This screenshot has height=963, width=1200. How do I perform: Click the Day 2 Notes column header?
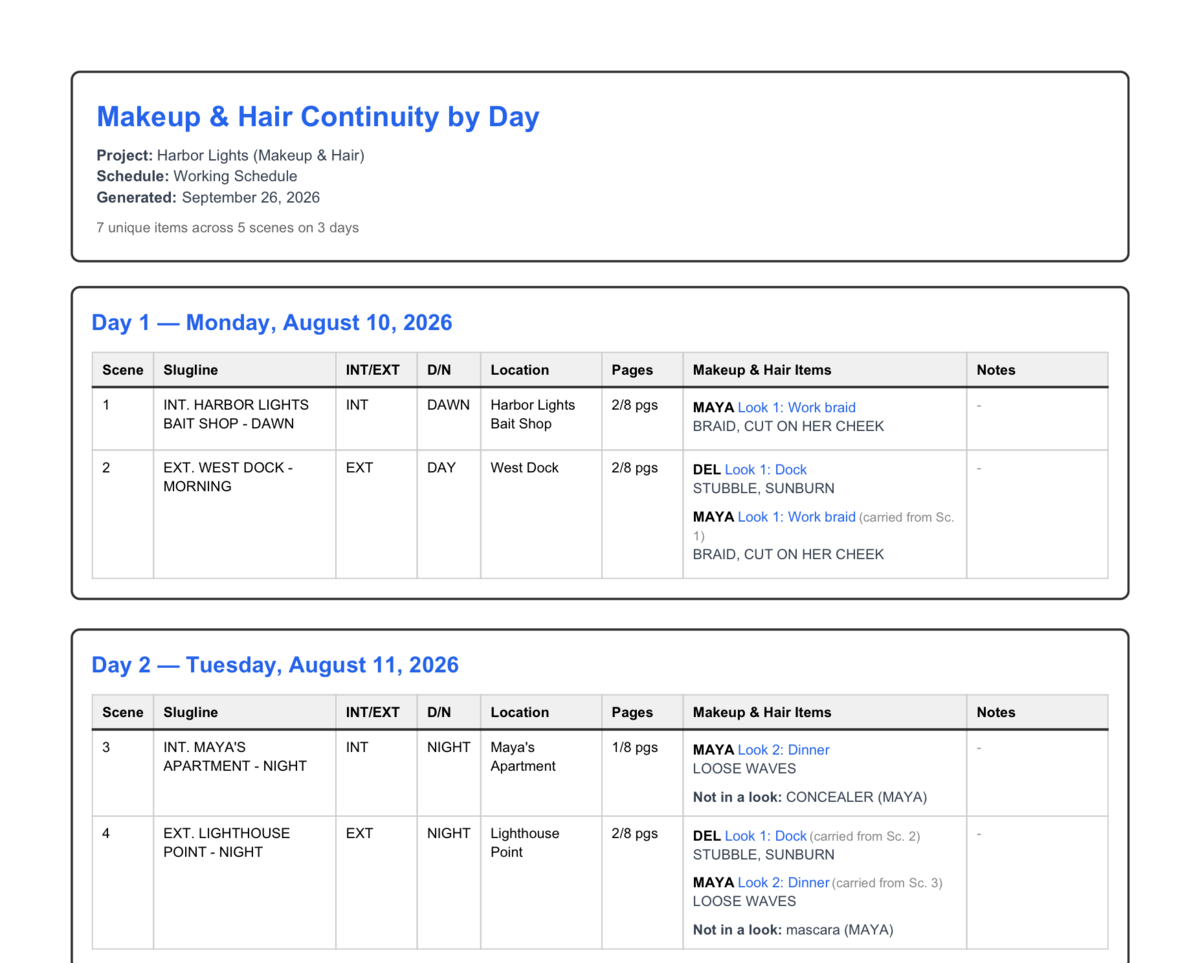point(1037,713)
